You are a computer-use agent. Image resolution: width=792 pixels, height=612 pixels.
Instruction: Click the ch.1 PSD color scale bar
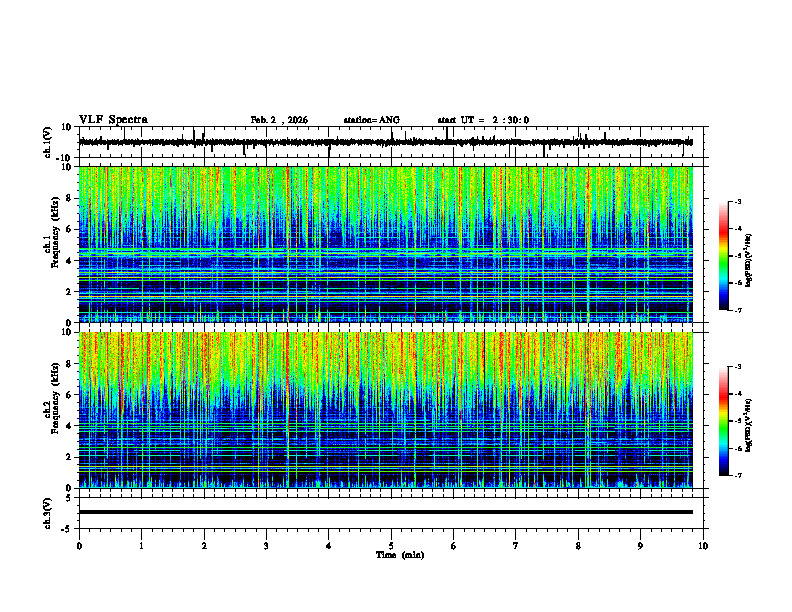[x=724, y=256]
